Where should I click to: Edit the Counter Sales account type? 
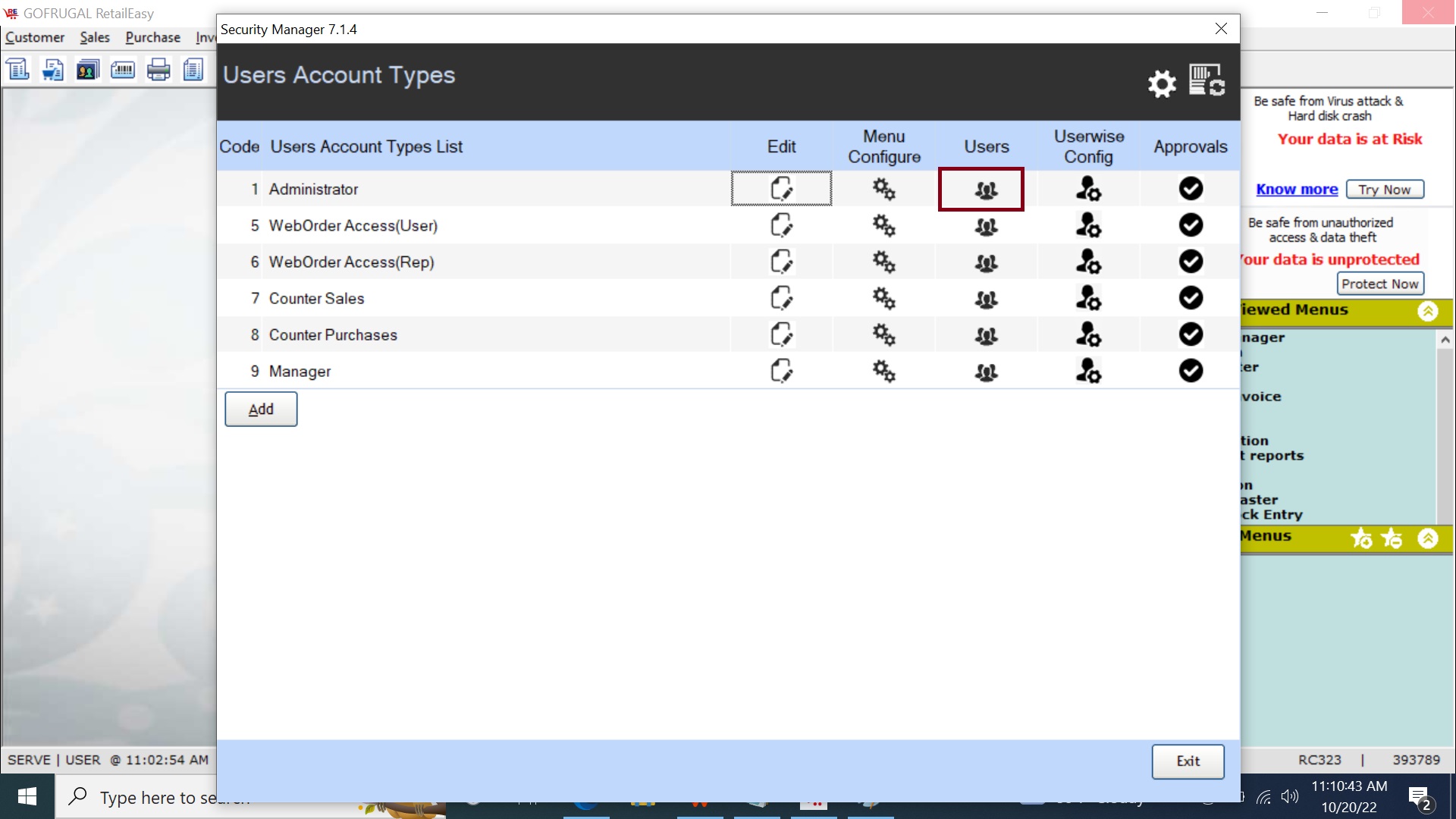(x=781, y=298)
